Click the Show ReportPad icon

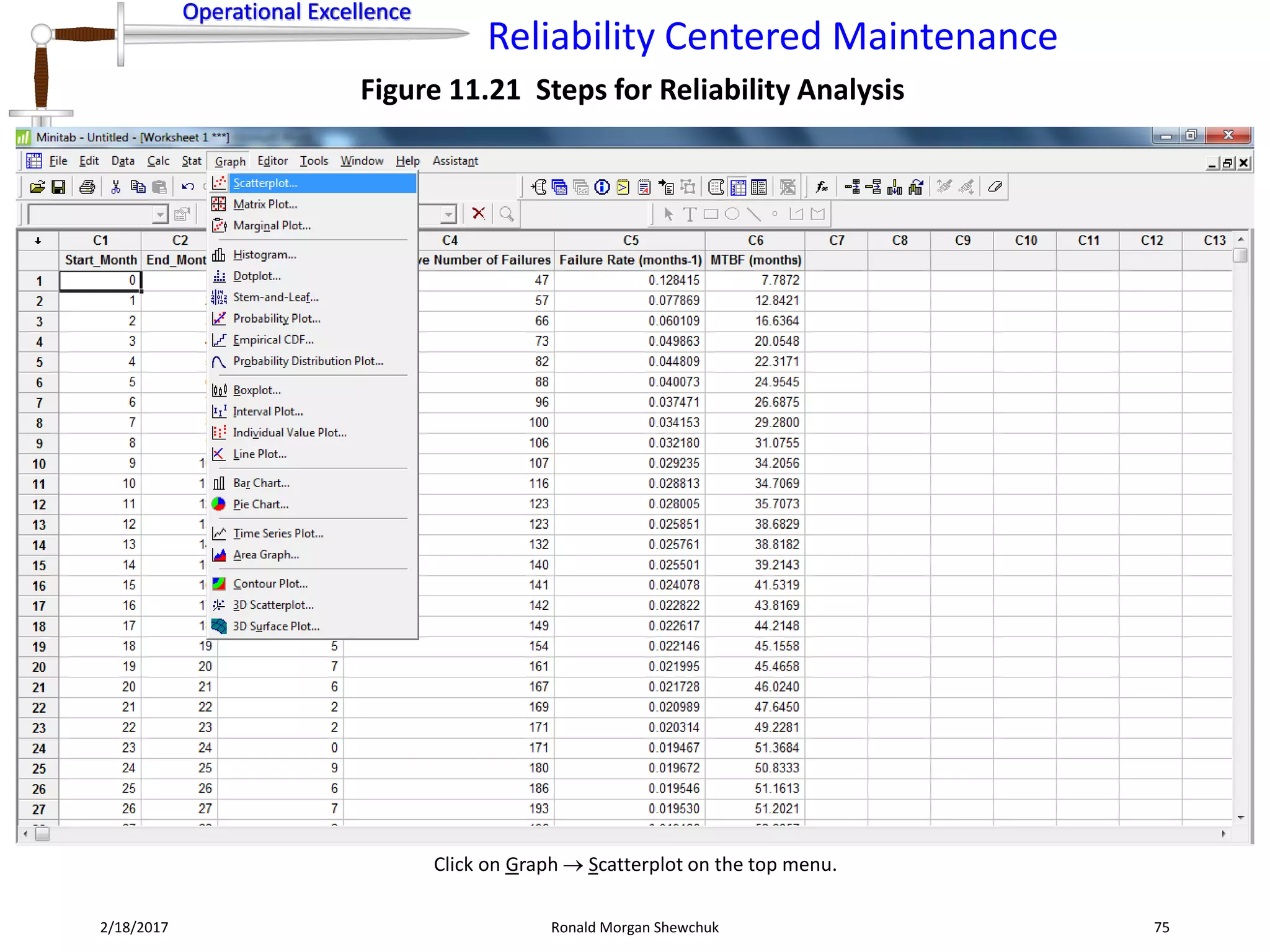[644, 187]
